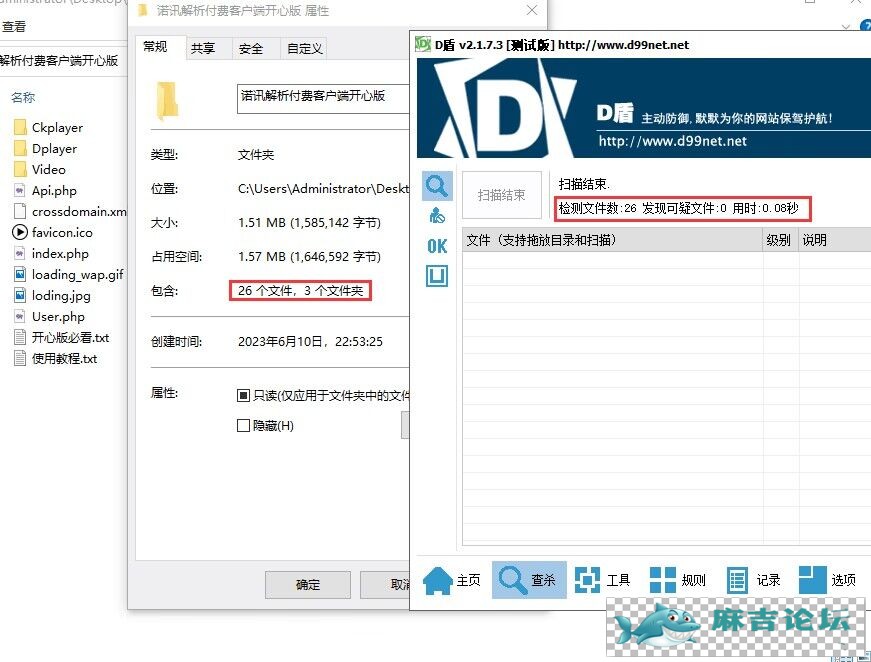871x662 pixels.
Task: Go to the 主页 tab in D盾
Action: [452, 580]
